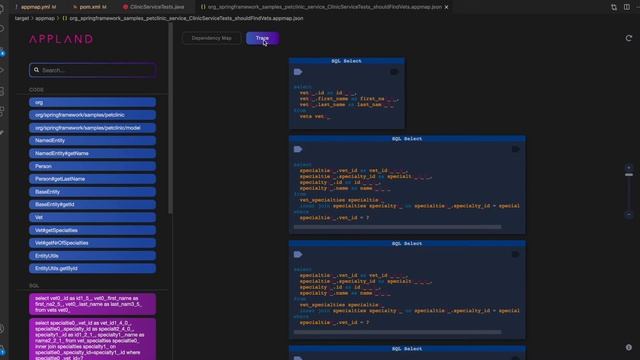Click 'appmap' in the breadcrumb path
The width and height of the screenshot is (640, 360).
tap(45, 18)
